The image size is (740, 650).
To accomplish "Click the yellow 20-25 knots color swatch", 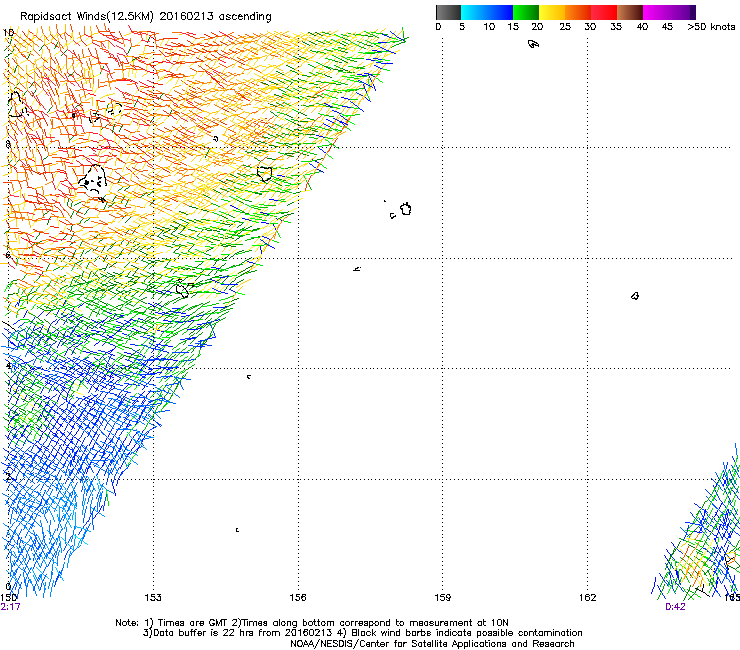I will 552,12.
